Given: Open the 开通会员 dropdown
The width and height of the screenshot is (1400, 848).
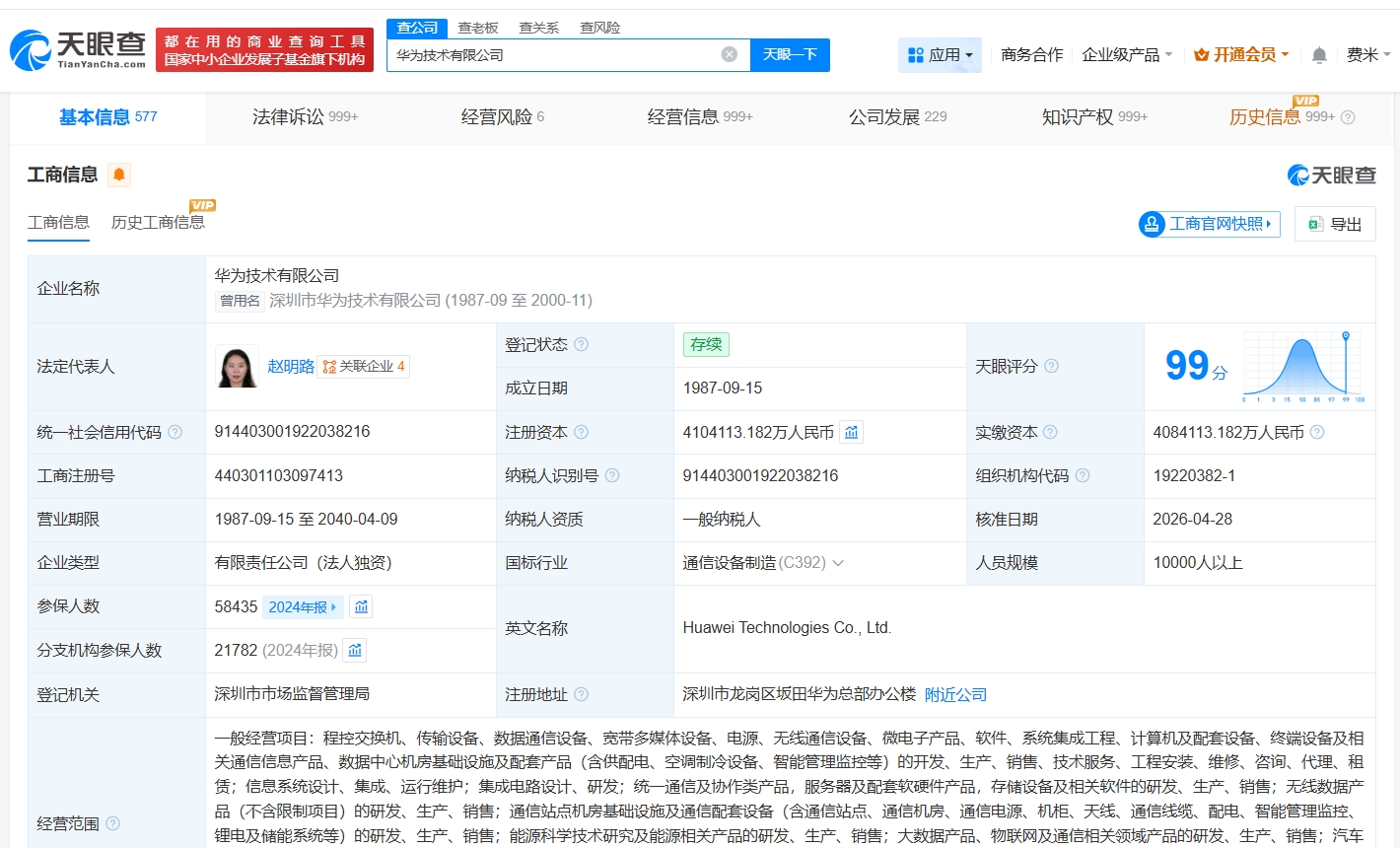Looking at the screenshot, I should point(1241,55).
